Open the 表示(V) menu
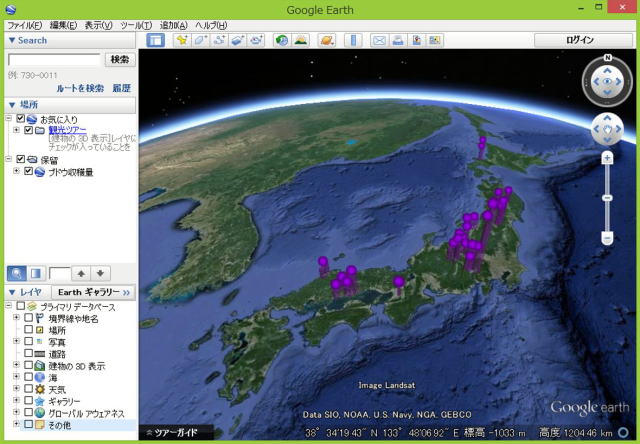640x444 pixels. (x=98, y=25)
